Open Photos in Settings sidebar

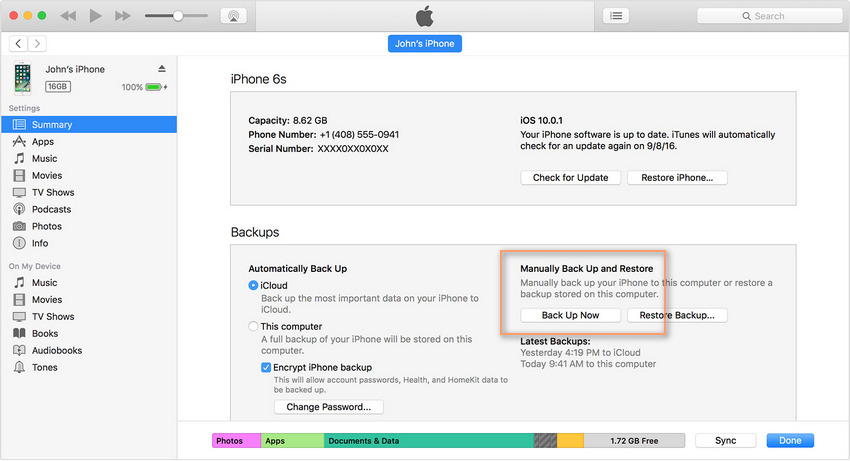pos(46,226)
